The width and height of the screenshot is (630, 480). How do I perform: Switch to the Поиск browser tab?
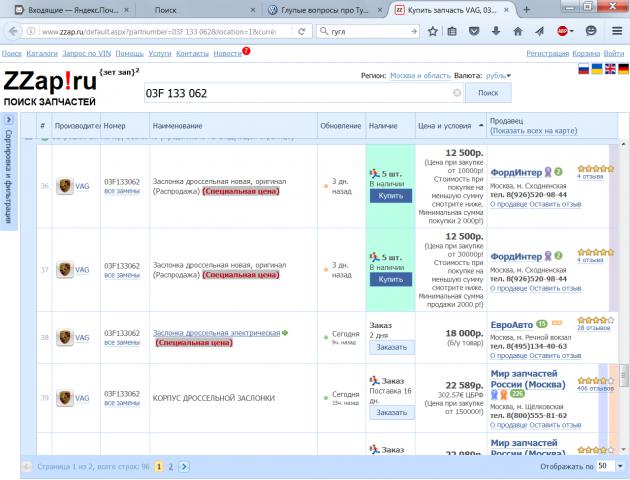201,10
